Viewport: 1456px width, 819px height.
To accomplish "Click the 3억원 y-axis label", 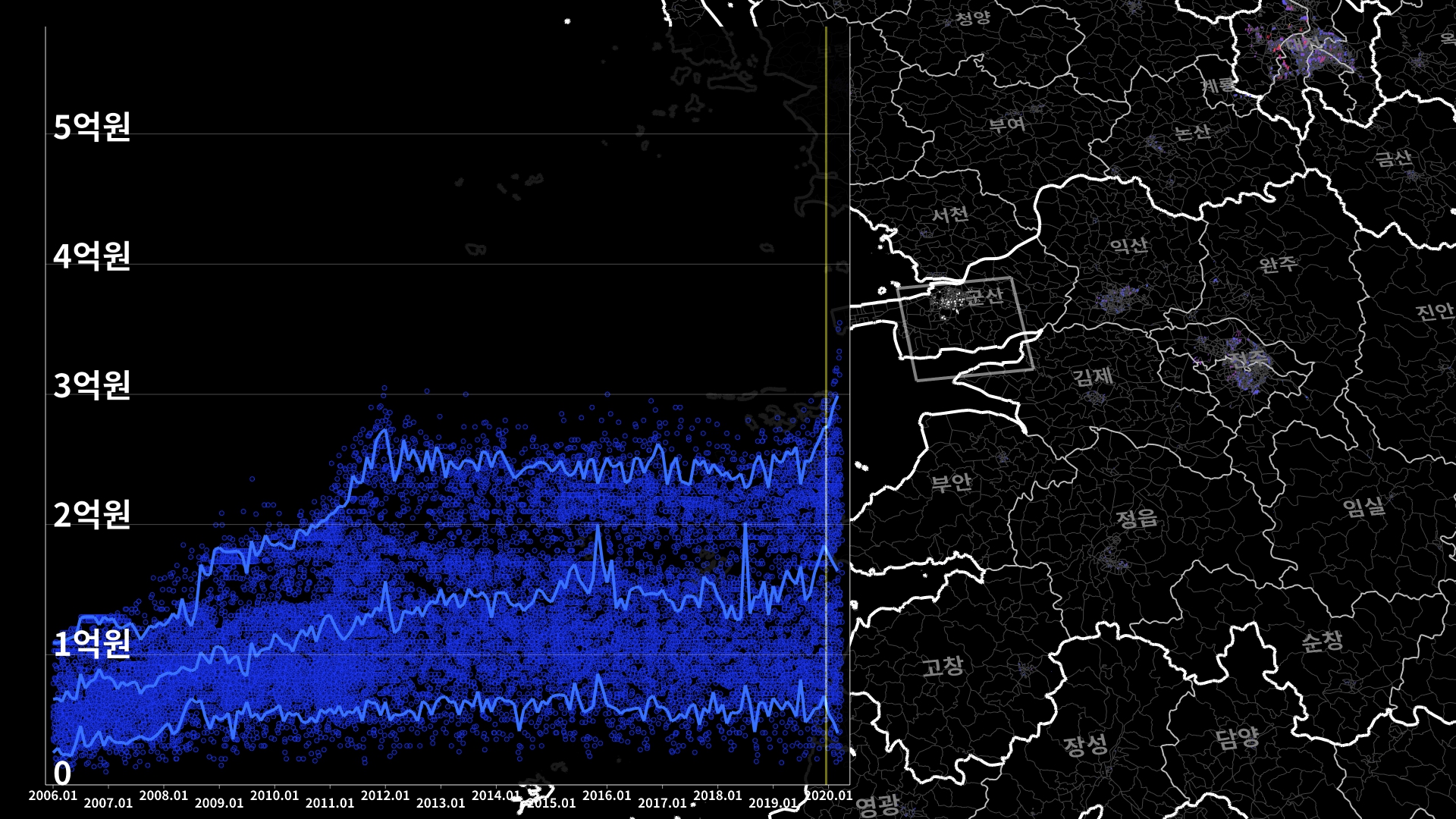I will coord(92,385).
